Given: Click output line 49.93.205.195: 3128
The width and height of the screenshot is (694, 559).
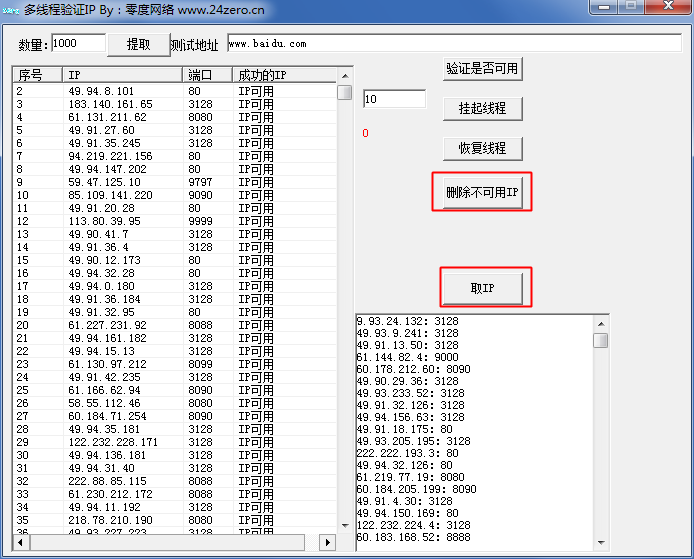Looking at the screenshot, I should point(413,441).
